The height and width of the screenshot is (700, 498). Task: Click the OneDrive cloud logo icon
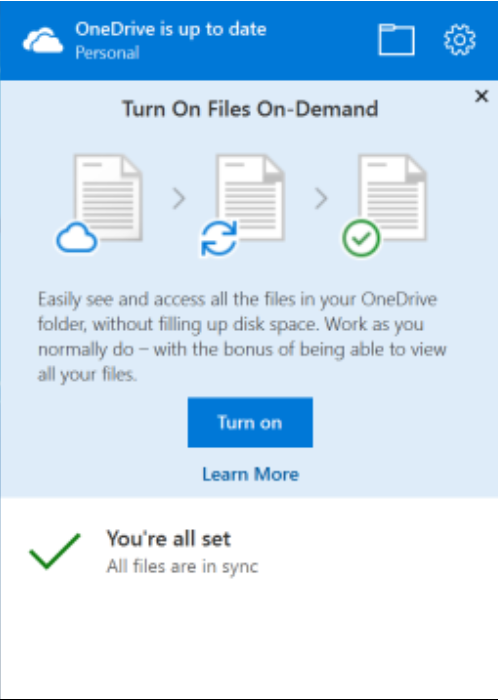click(43, 40)
